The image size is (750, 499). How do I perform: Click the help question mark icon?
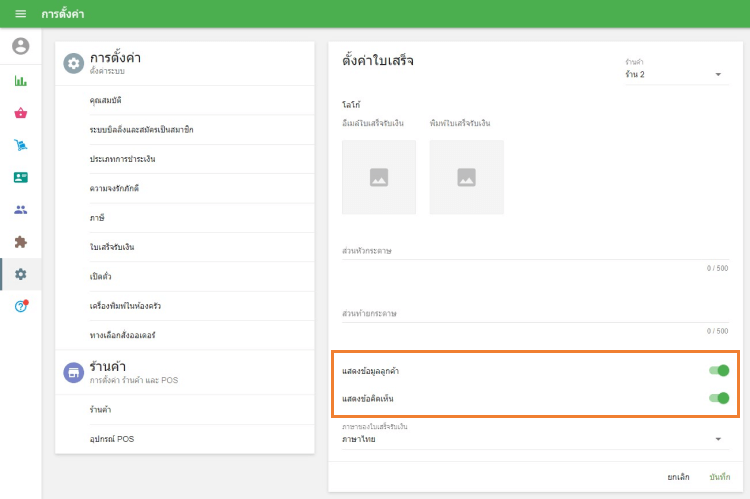(x=20, y=306)
